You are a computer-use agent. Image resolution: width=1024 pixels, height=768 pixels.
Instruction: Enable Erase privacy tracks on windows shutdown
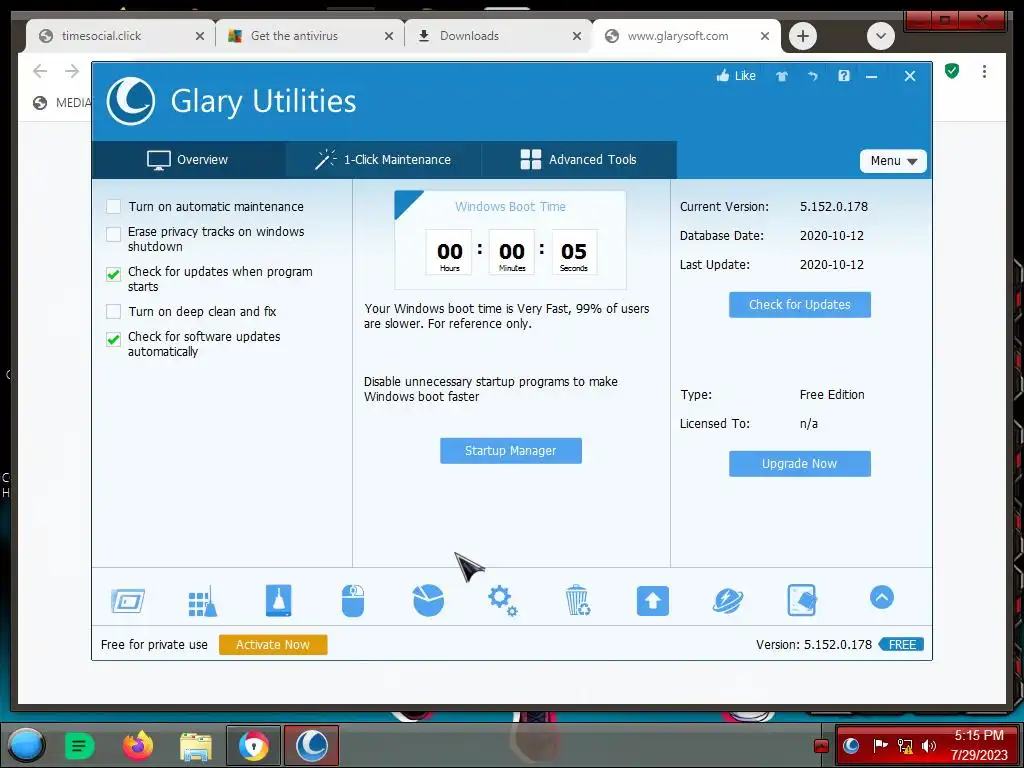114,234
